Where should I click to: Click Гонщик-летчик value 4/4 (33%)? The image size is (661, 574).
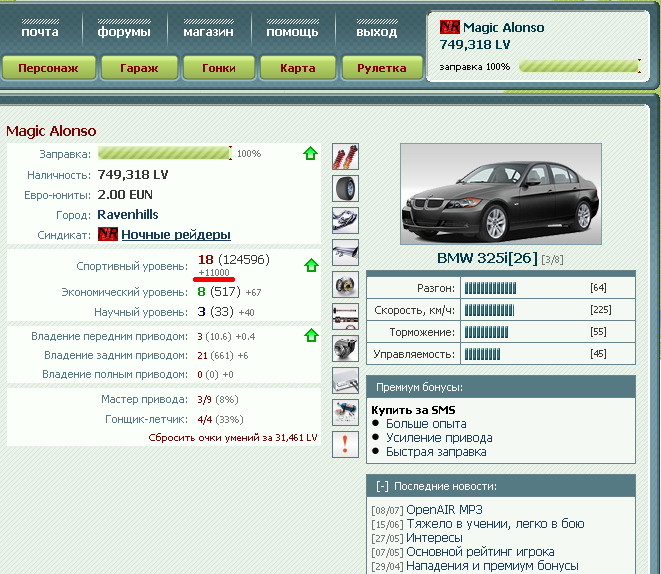[x=220, y=419]
